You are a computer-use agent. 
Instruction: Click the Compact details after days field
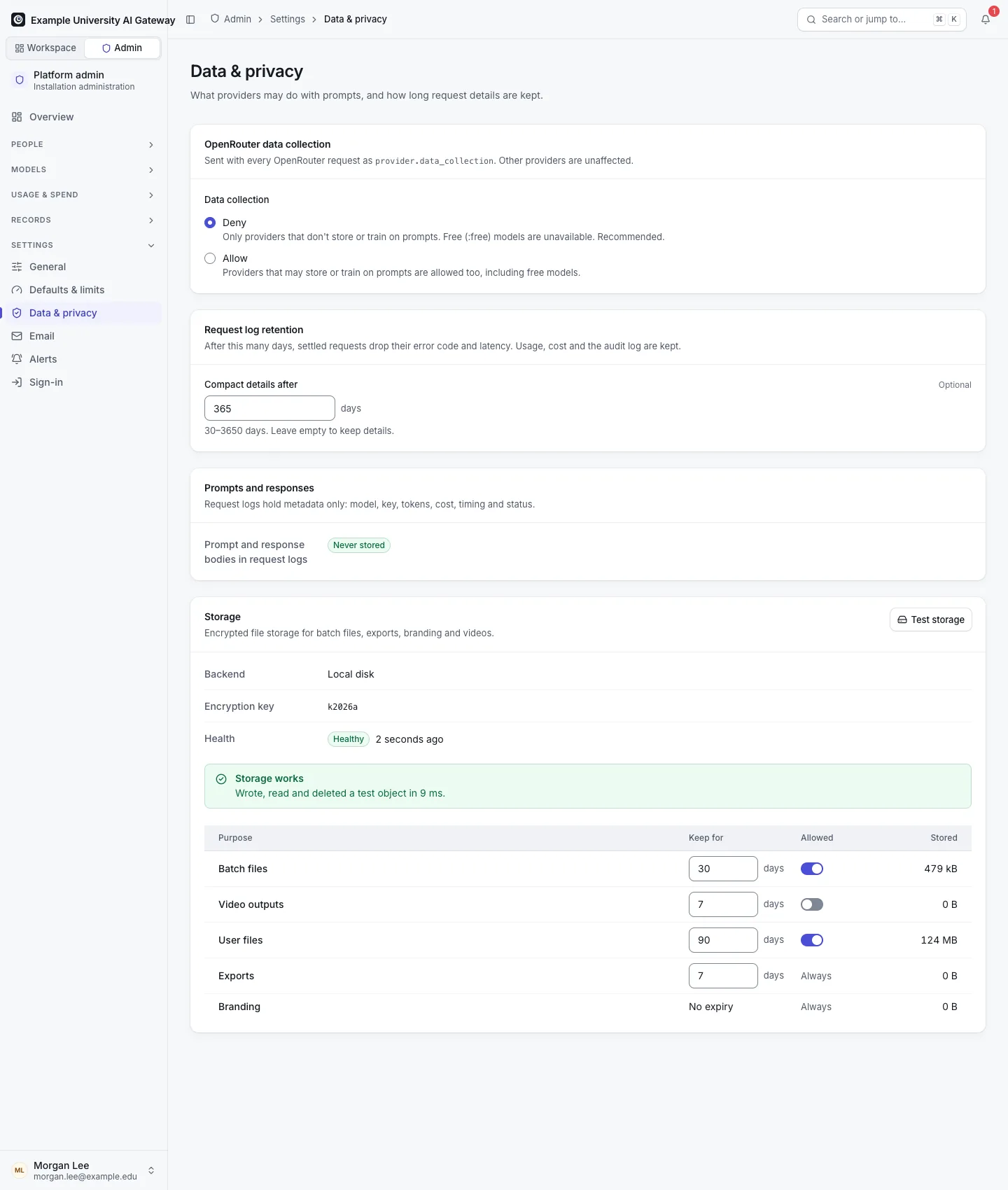(269, 408)
